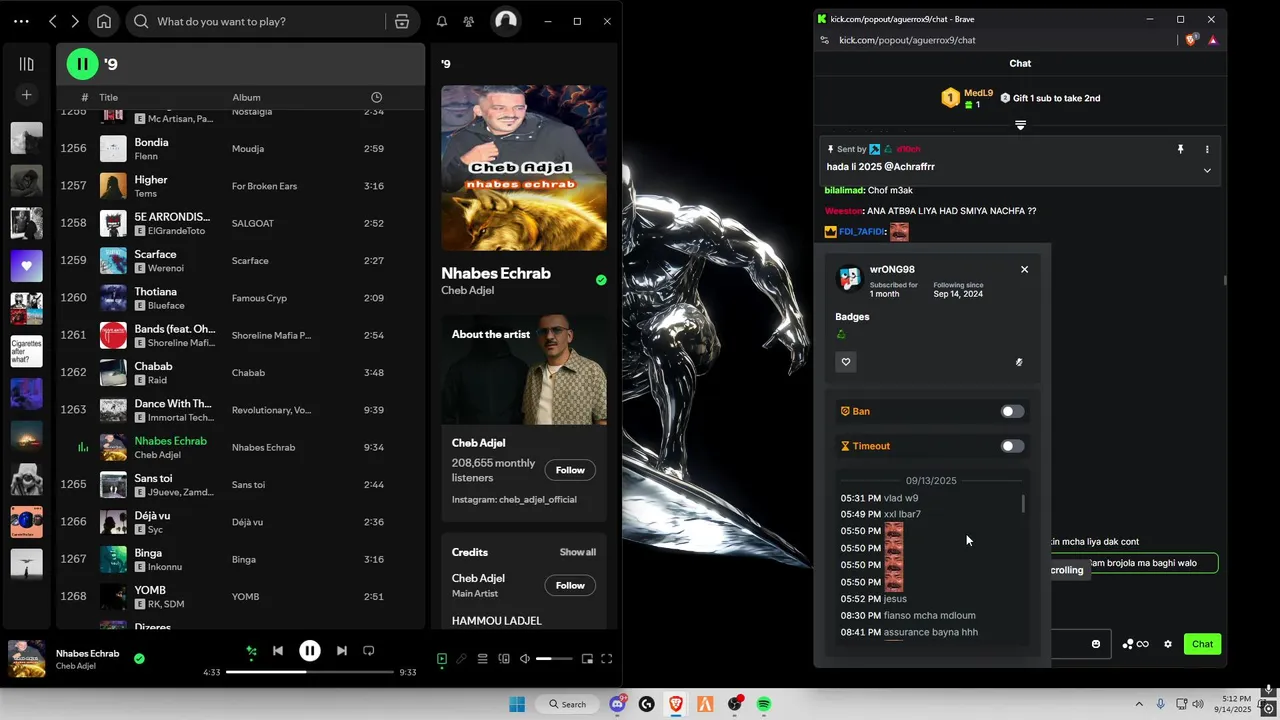The height and width of the screenshot is (720, 1280).
Task: Expand Your Library sidebar in Spotify
Action: [x=27, y=64]
